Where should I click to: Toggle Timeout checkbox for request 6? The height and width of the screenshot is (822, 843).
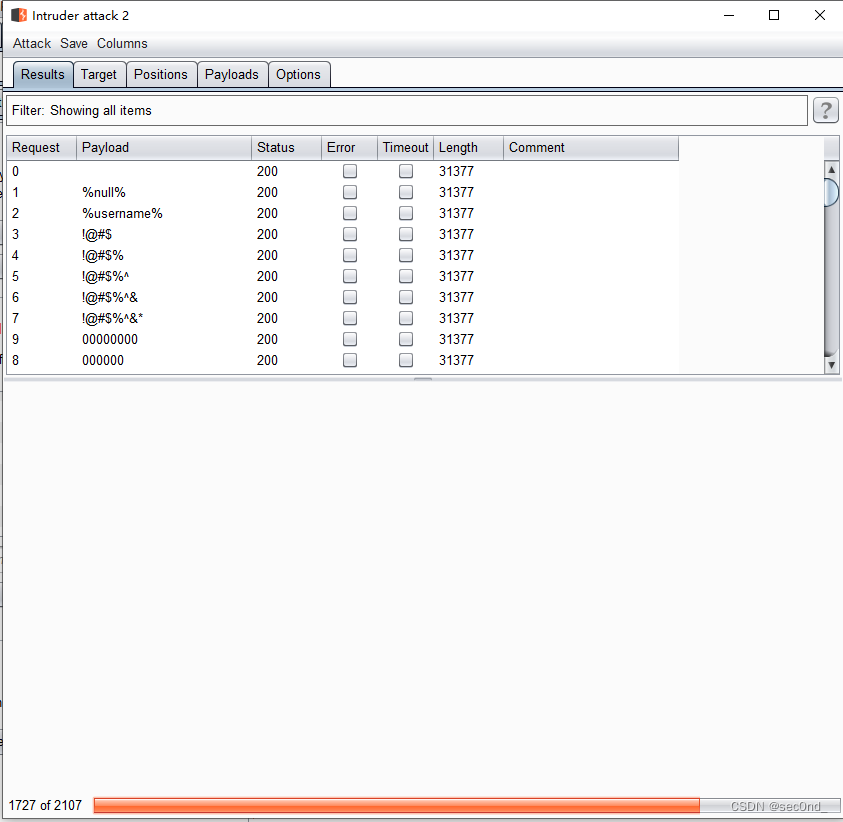[x=406, y=297]
